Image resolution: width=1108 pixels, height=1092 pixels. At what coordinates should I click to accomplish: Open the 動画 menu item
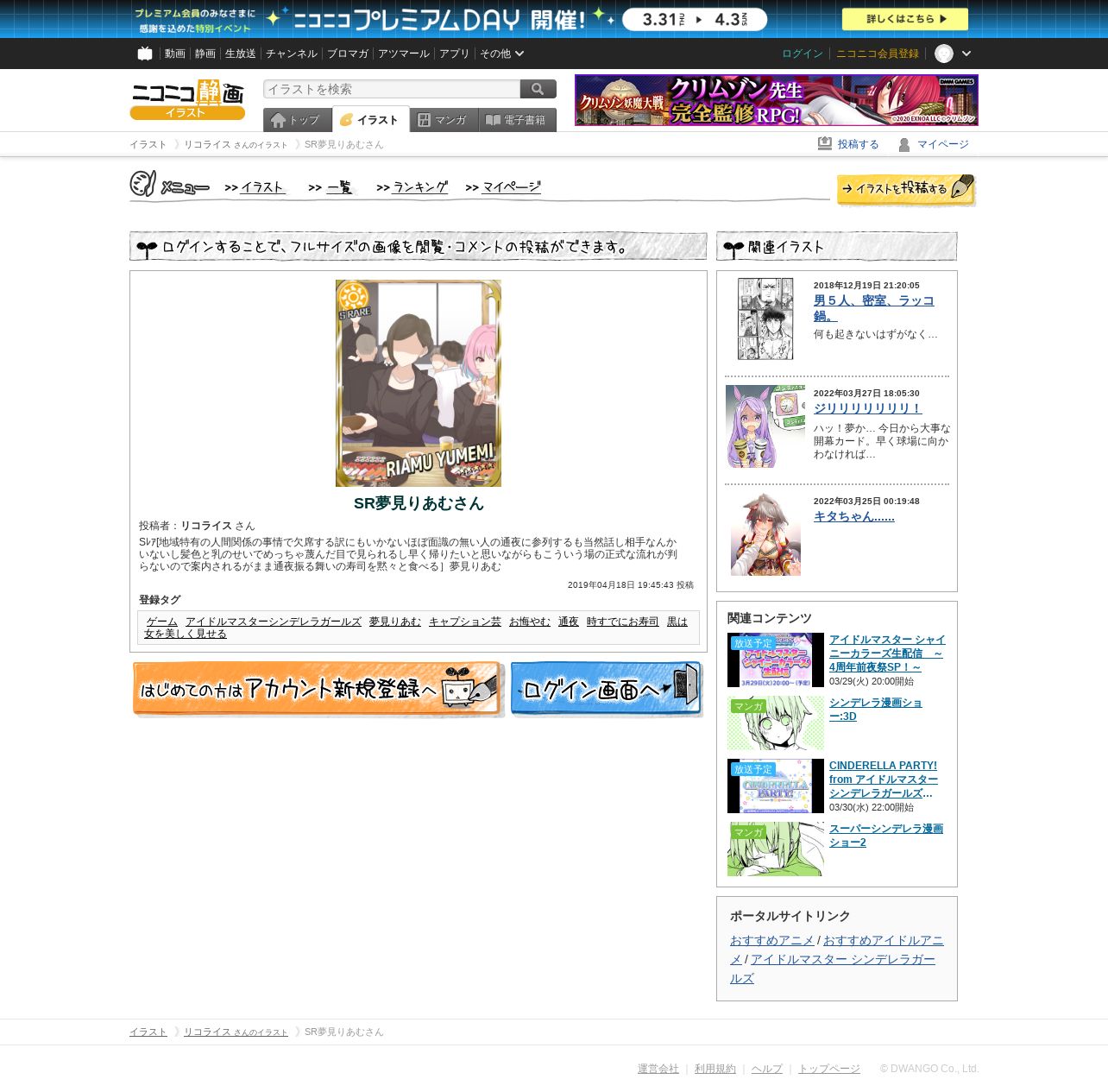[175, 54]
